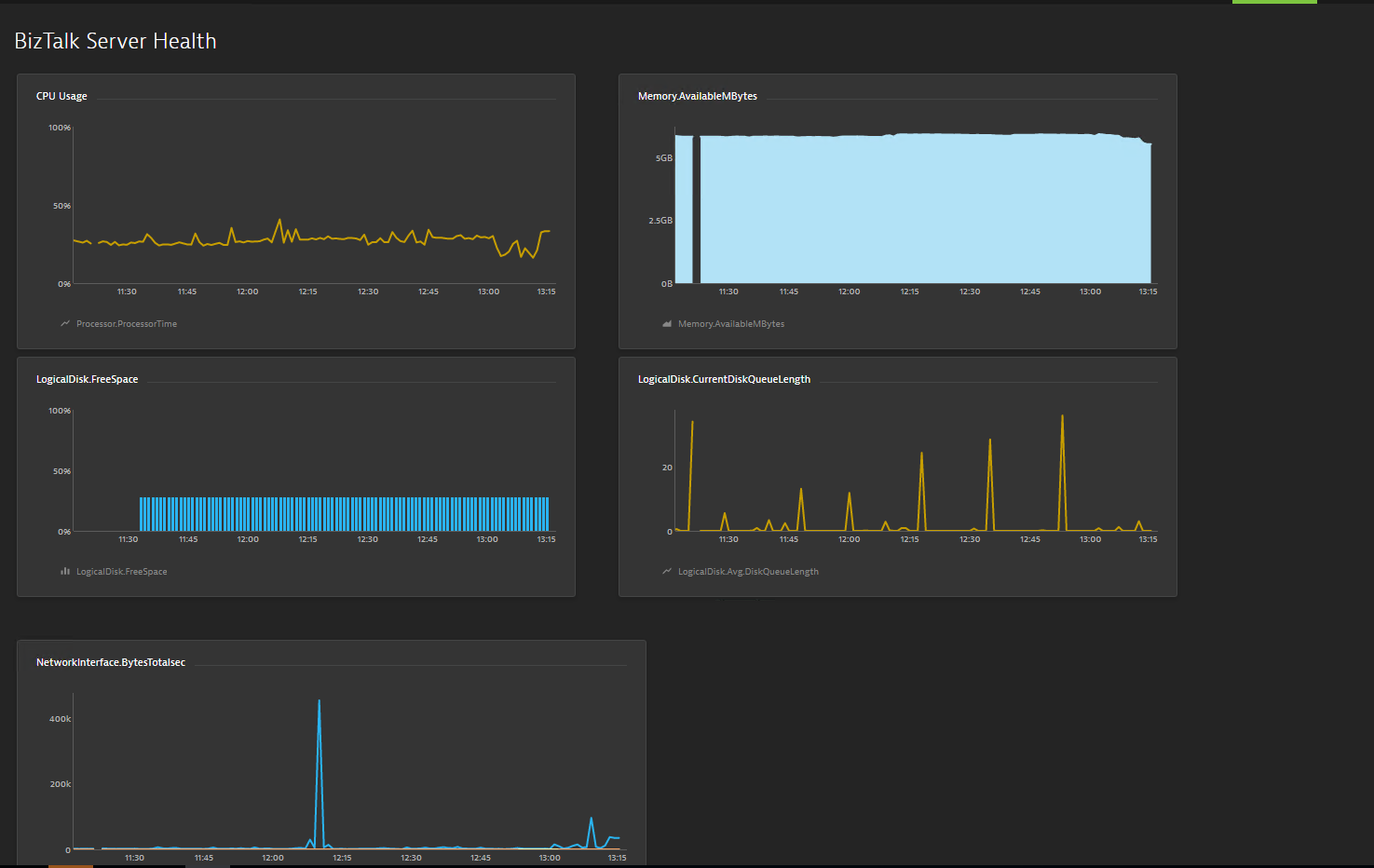The image size is (1374, 868).
Task: Click the 400k label on network axis
Action: [x=61, y=719]
